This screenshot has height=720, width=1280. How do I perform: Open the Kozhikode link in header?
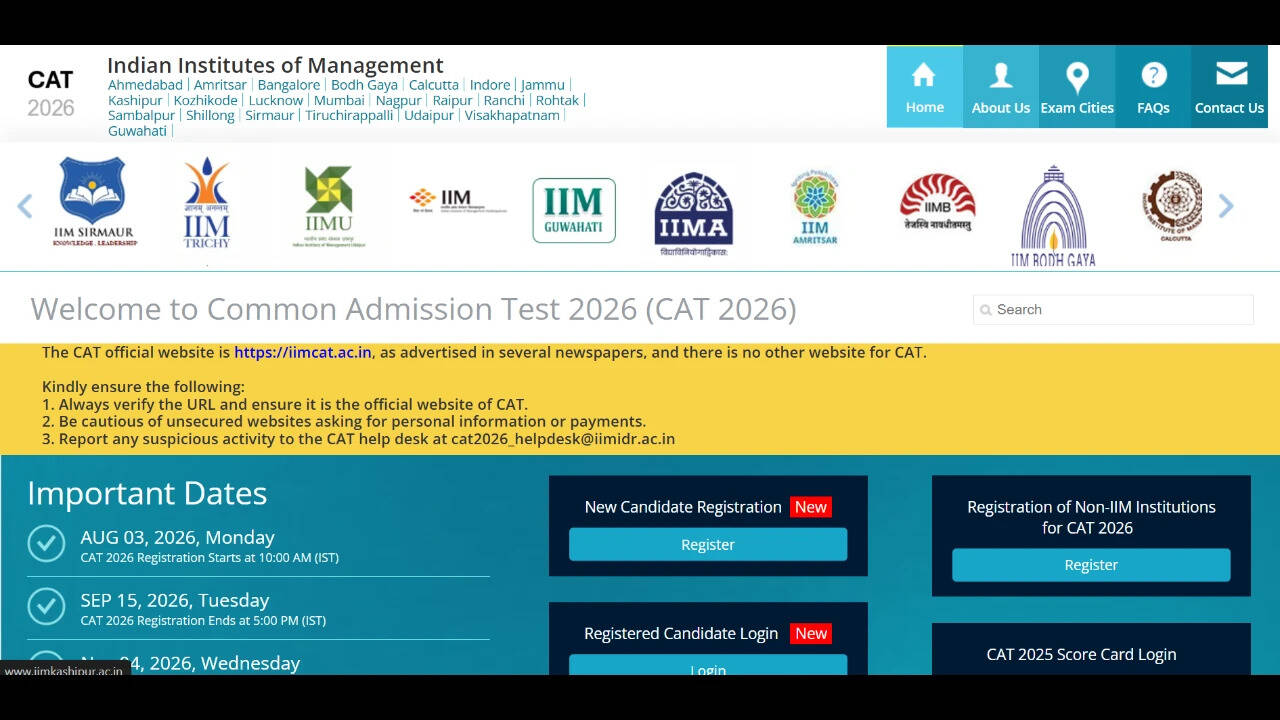click(206, 100)
